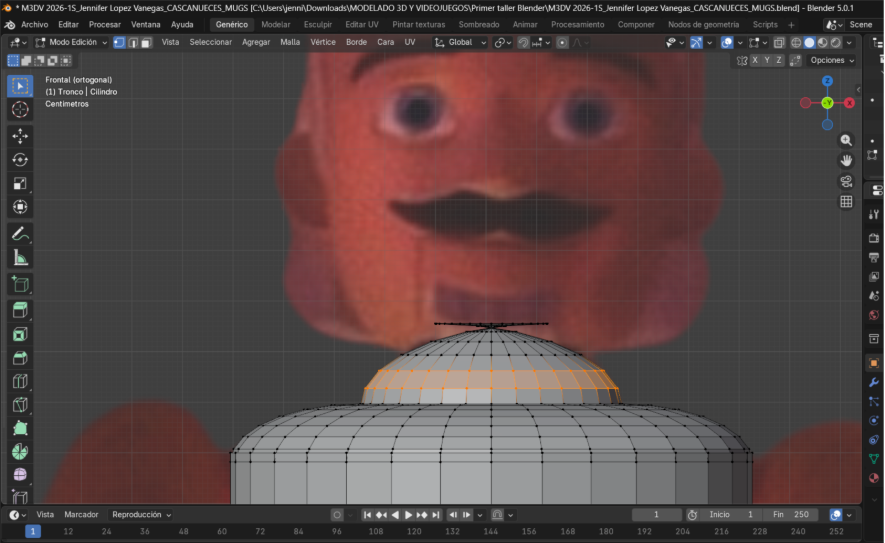Switch to the Sombreado workspace tab

click(478, 24)
